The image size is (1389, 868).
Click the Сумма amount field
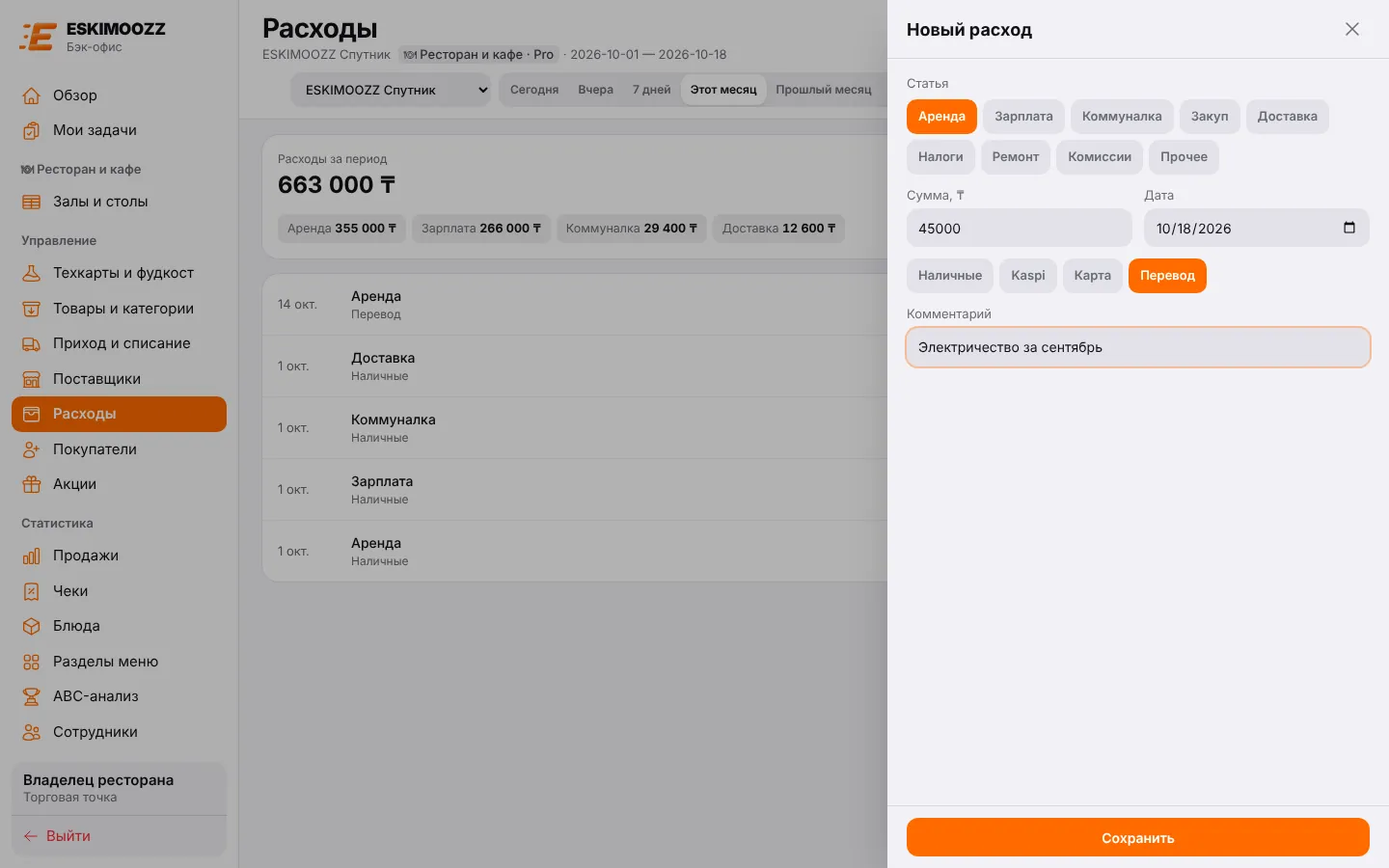[1020, 228]
